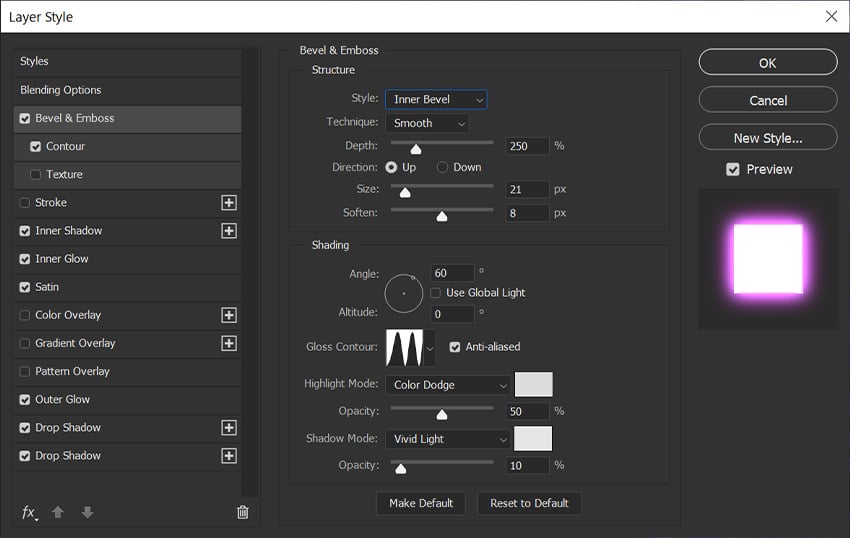850x538 pixels.
Task: Open the Style dropdown showing Inner Bevel
Action: (x=436, y=100)
